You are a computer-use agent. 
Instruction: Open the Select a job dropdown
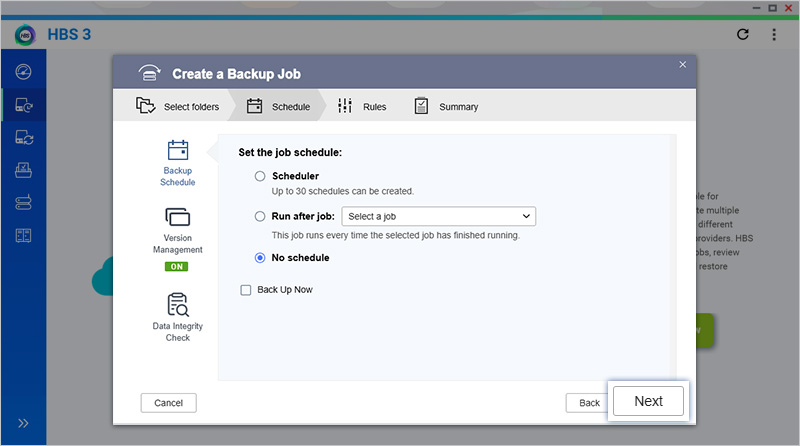(439, 216)
